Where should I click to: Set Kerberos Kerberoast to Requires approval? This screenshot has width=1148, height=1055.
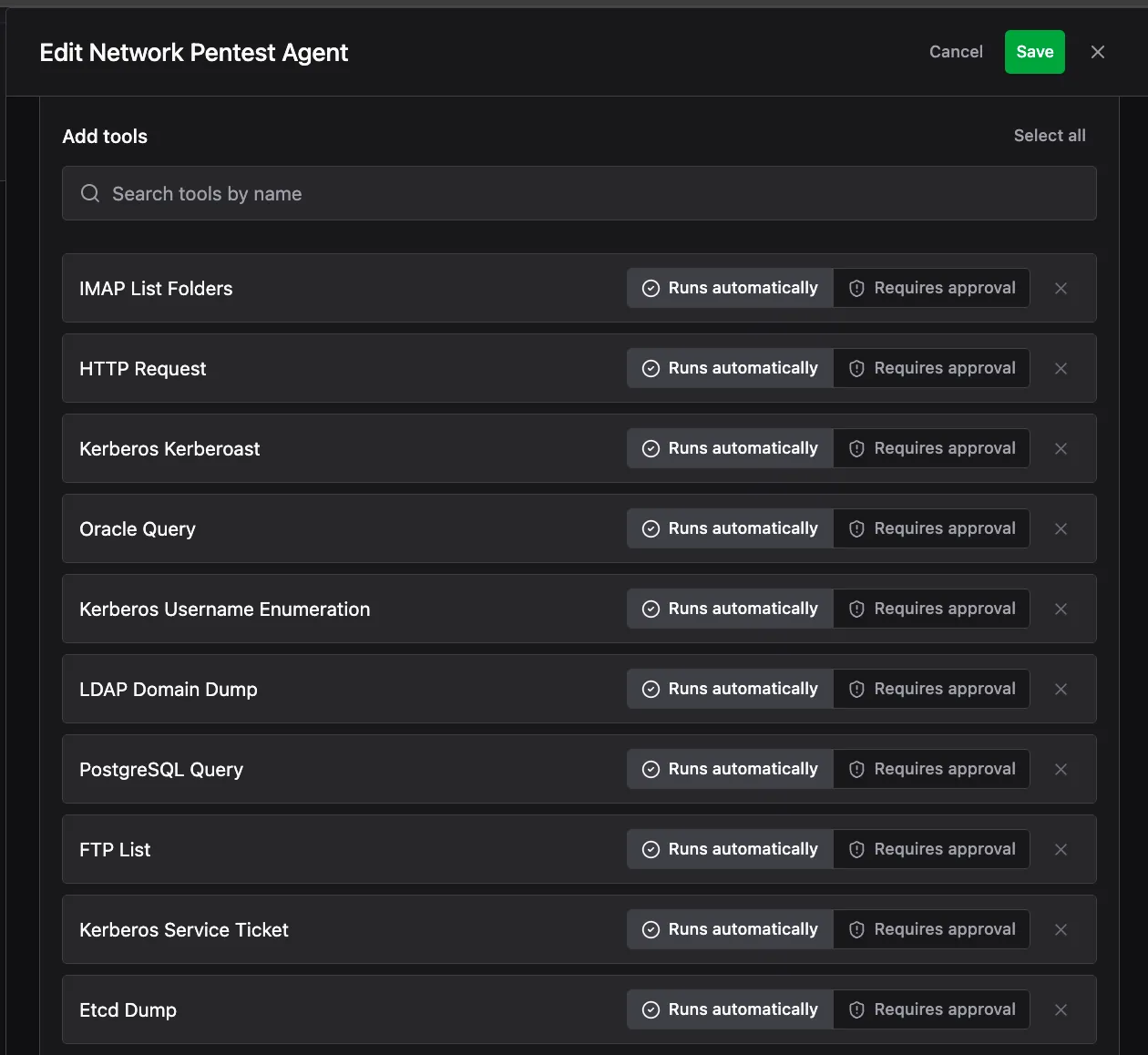click(931, 448)
